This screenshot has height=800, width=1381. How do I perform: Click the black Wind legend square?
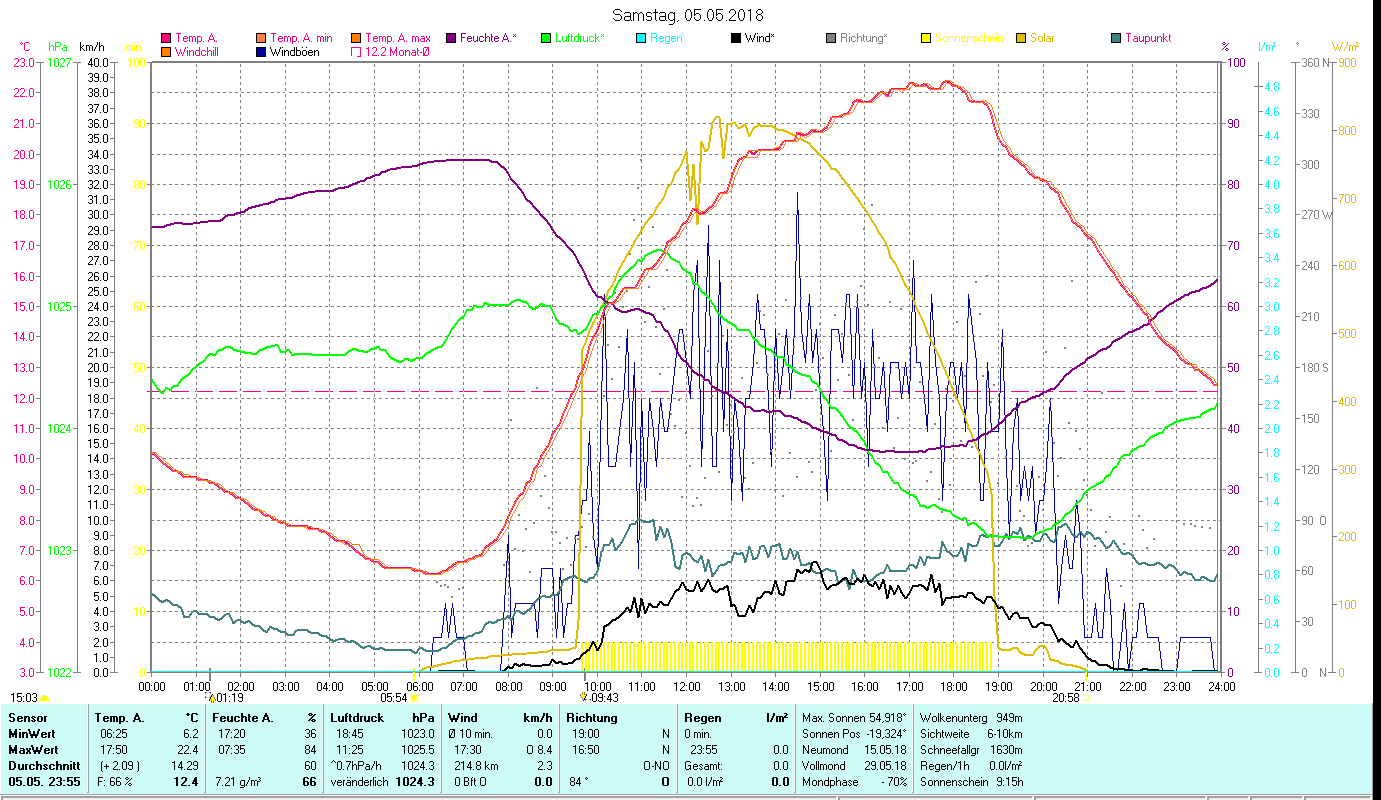(735, 38)
